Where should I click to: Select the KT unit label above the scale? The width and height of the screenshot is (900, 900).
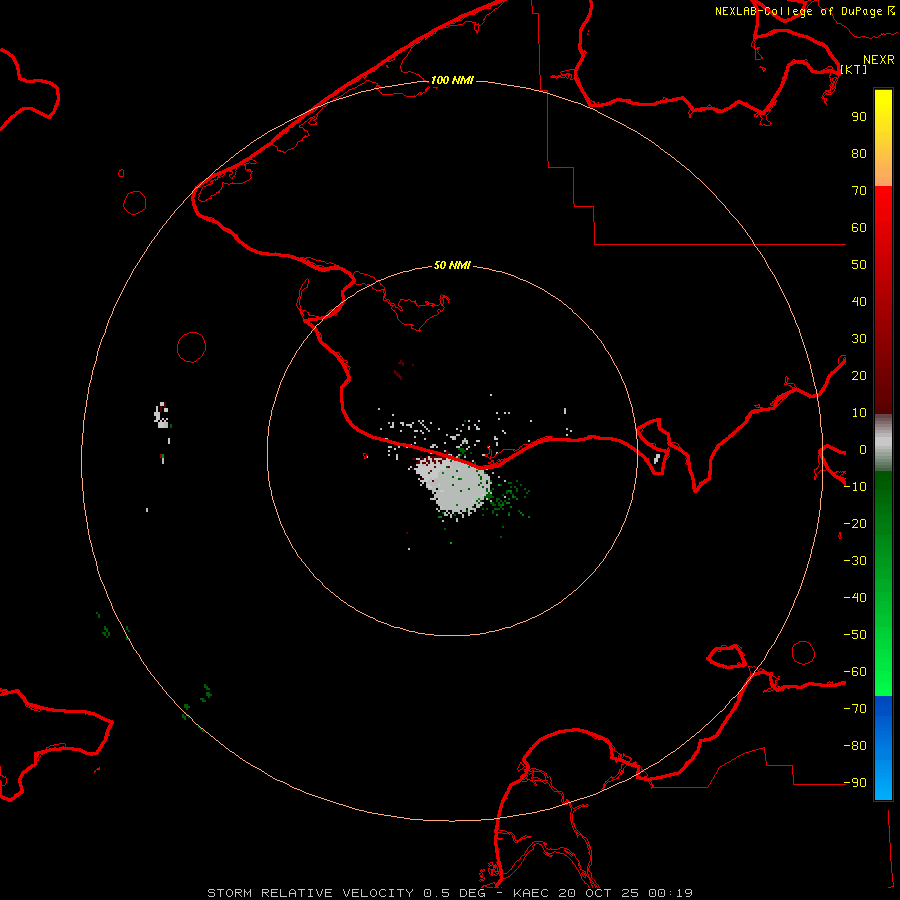click(x=854, y=69)
